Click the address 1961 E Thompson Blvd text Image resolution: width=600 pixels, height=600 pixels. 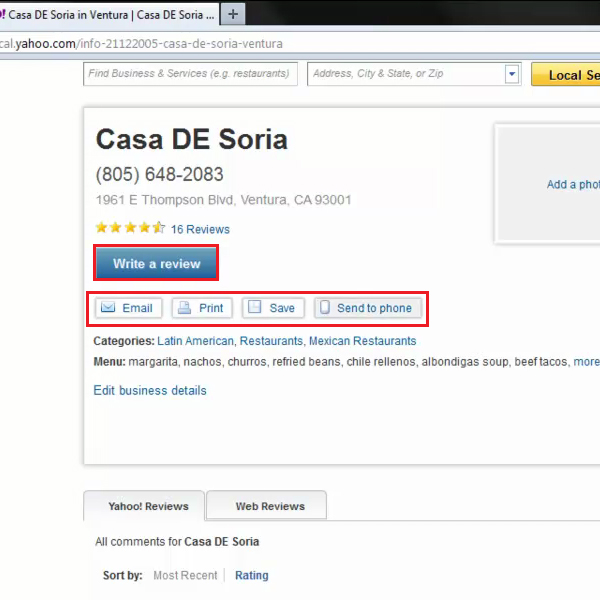(223, 200)
